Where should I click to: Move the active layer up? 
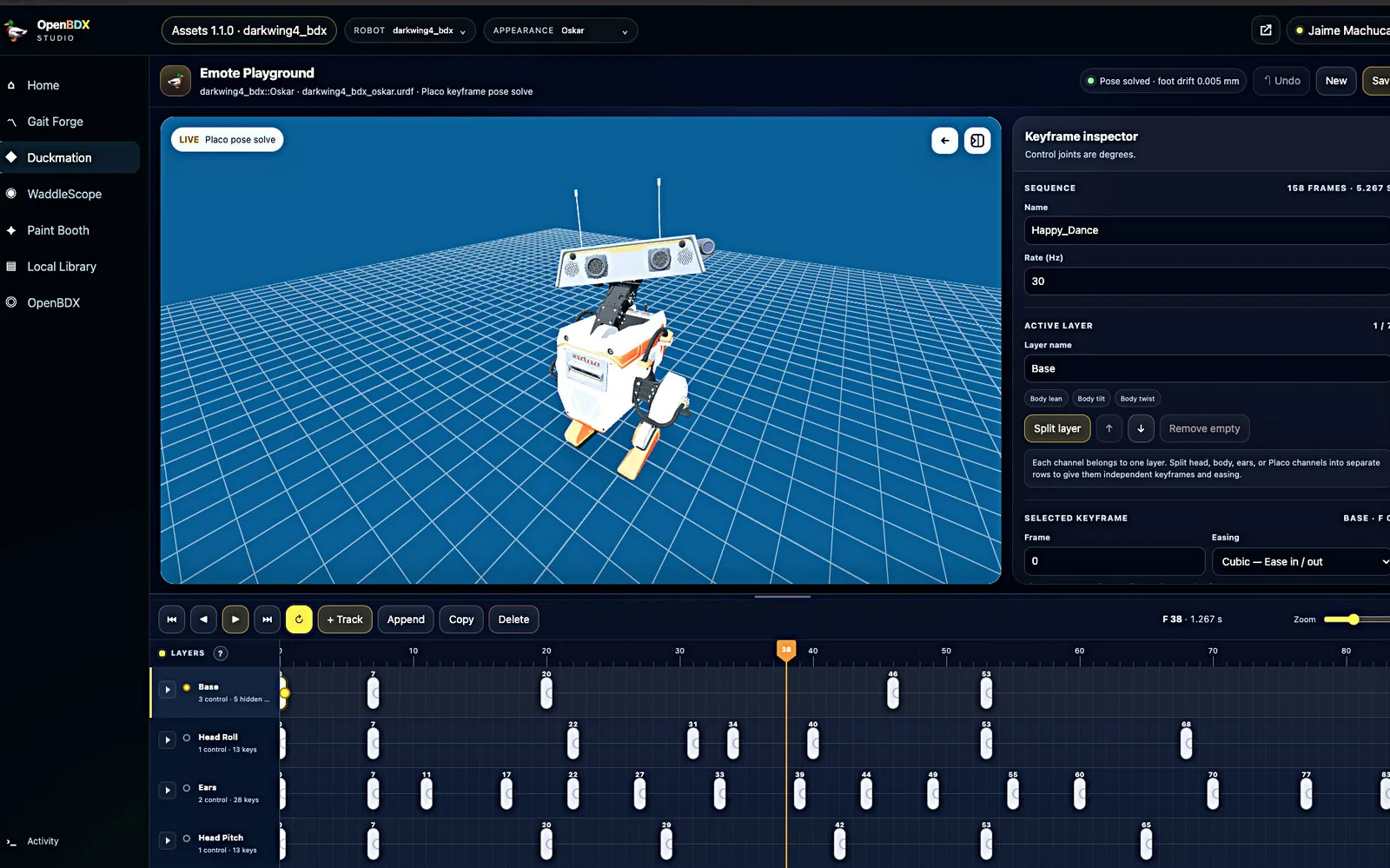pyautogui.click(x=1109, y=428)
